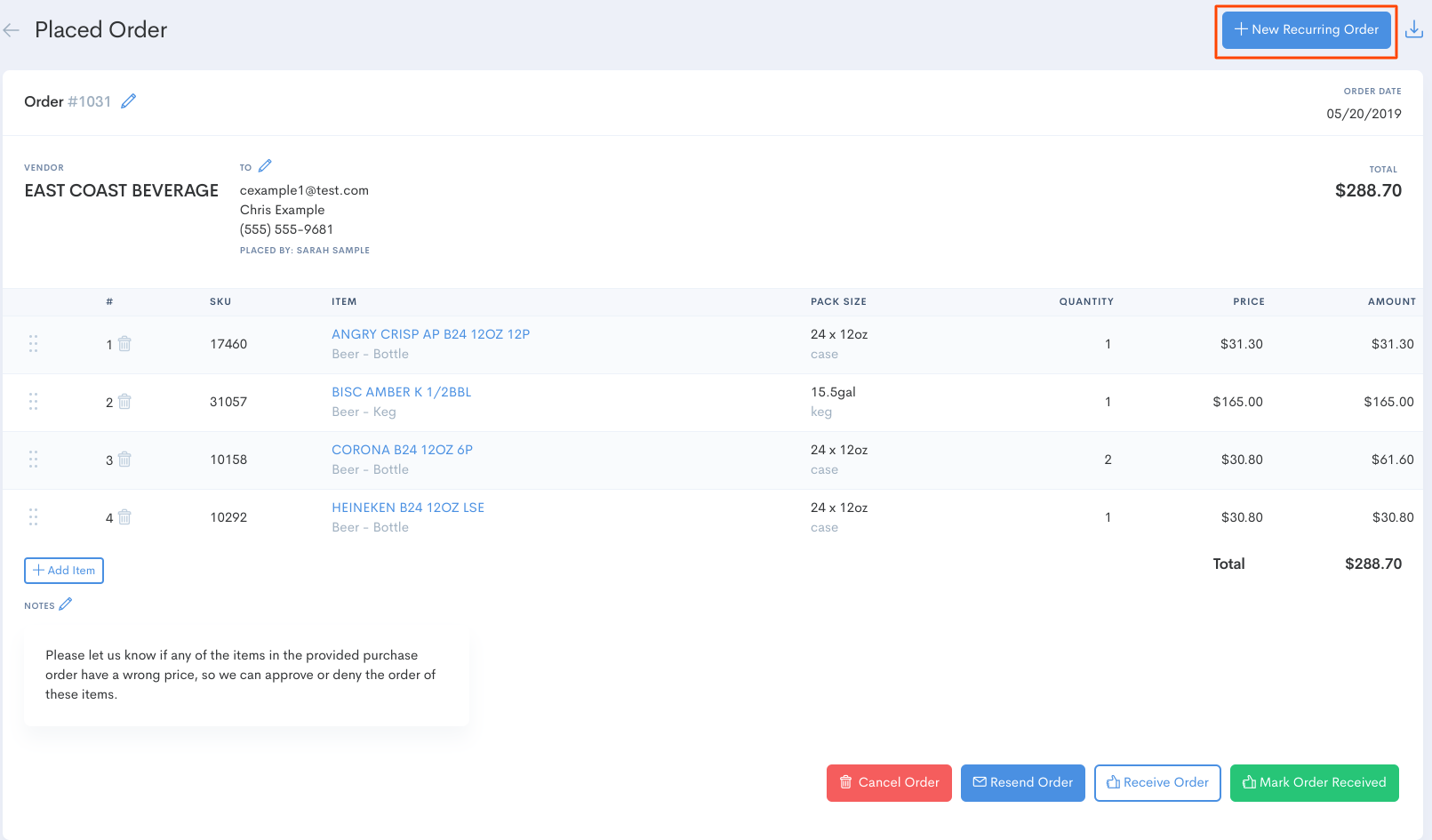Click the plus icon in Add Item

pyautogui.click(x=39, y=570)
